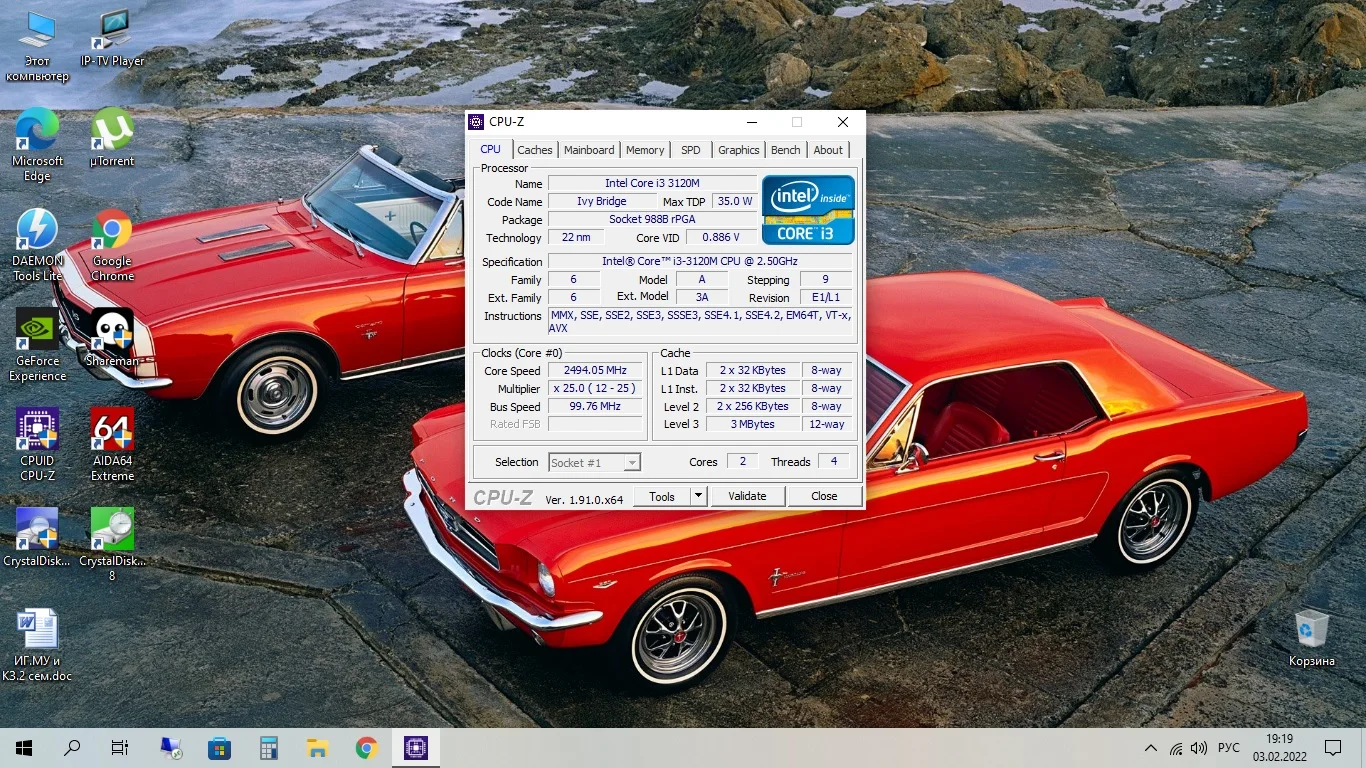Click CPU-Z icon in the taskbar
1366x768 pixels.
(x=415, y=747)
